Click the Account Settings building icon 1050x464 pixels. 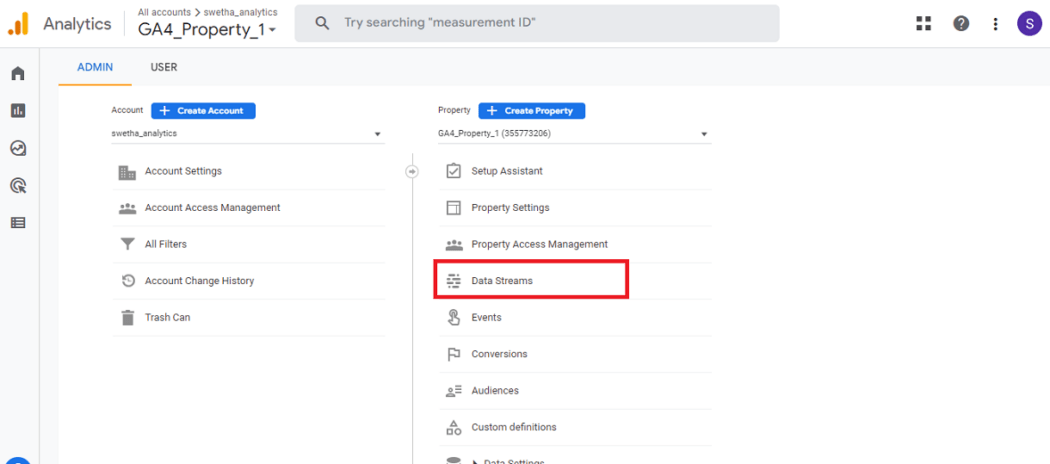point(127,171)
